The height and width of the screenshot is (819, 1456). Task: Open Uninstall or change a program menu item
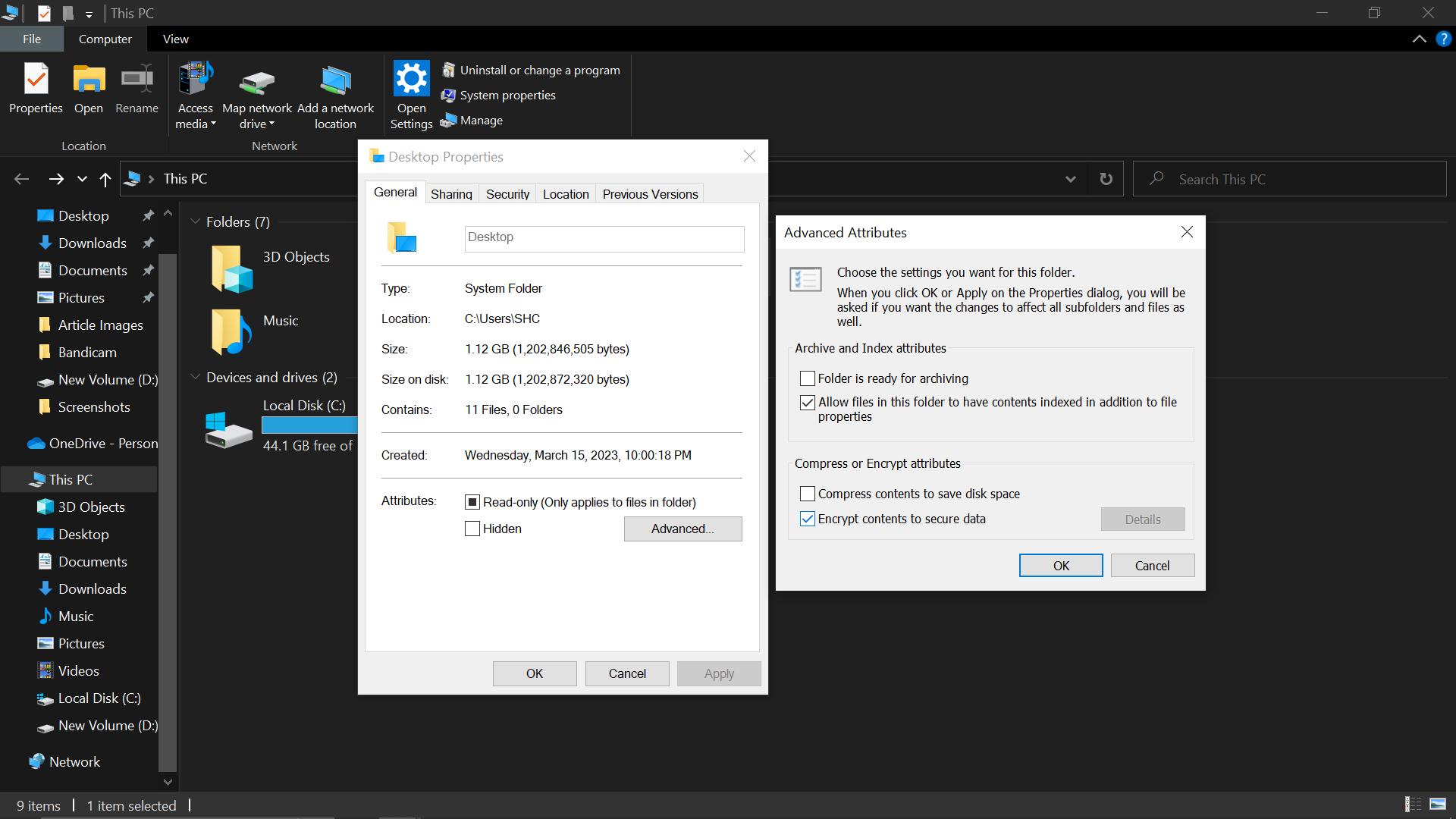538,69
